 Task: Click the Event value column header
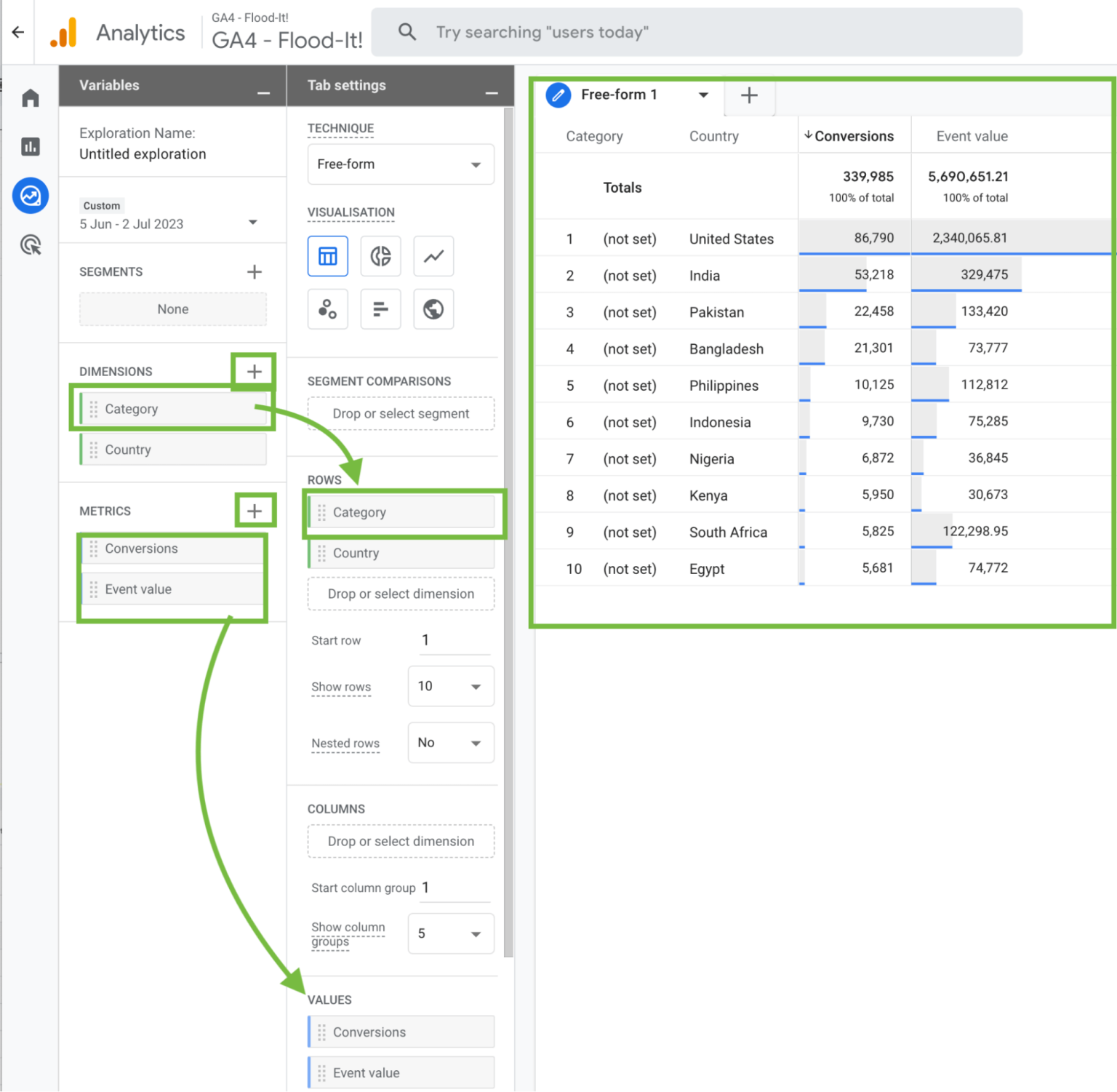tap(972, 136)
